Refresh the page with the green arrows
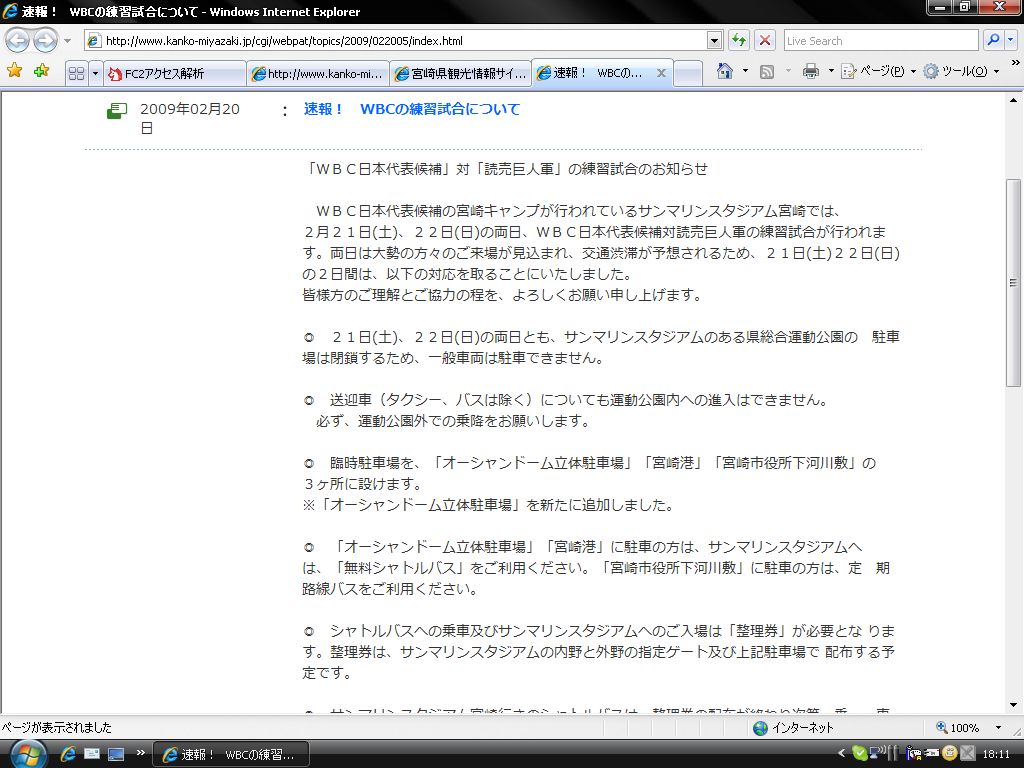Screen dimensions: 1024x768 [739, 40]
